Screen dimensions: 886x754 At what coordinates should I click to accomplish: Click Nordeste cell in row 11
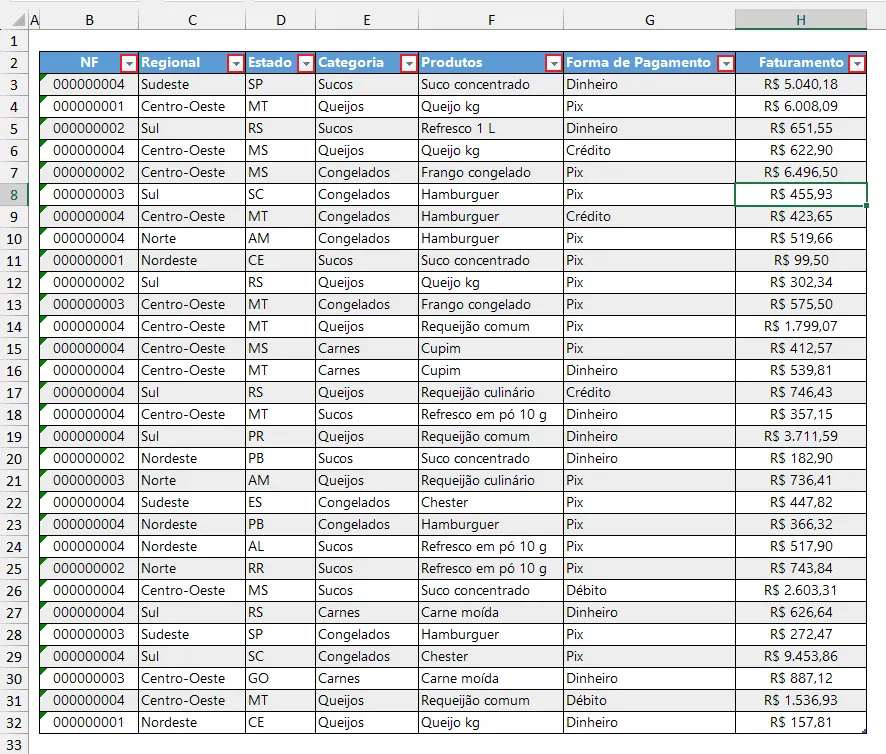(192, 261)
